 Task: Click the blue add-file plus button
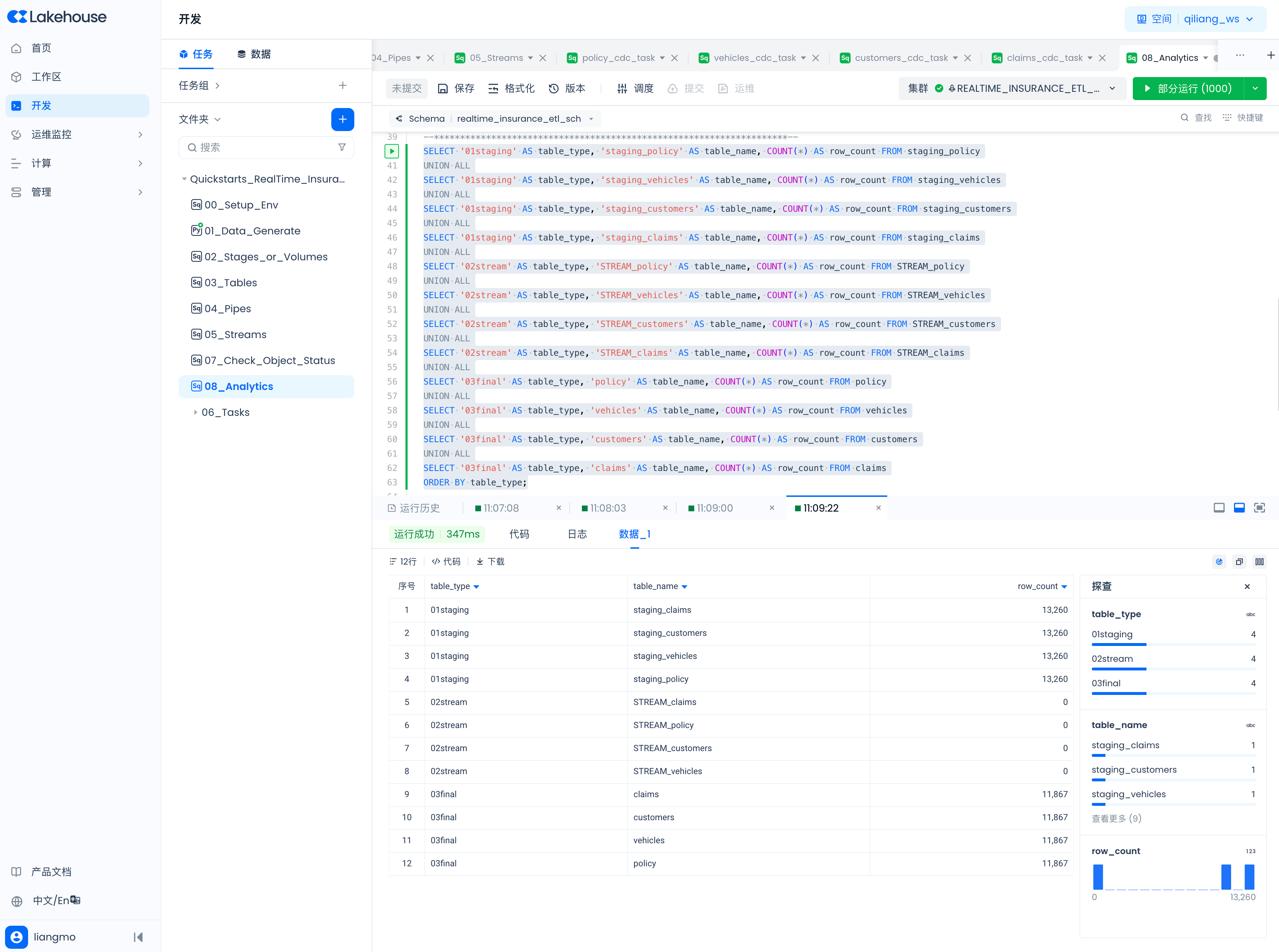click(342, 119)
